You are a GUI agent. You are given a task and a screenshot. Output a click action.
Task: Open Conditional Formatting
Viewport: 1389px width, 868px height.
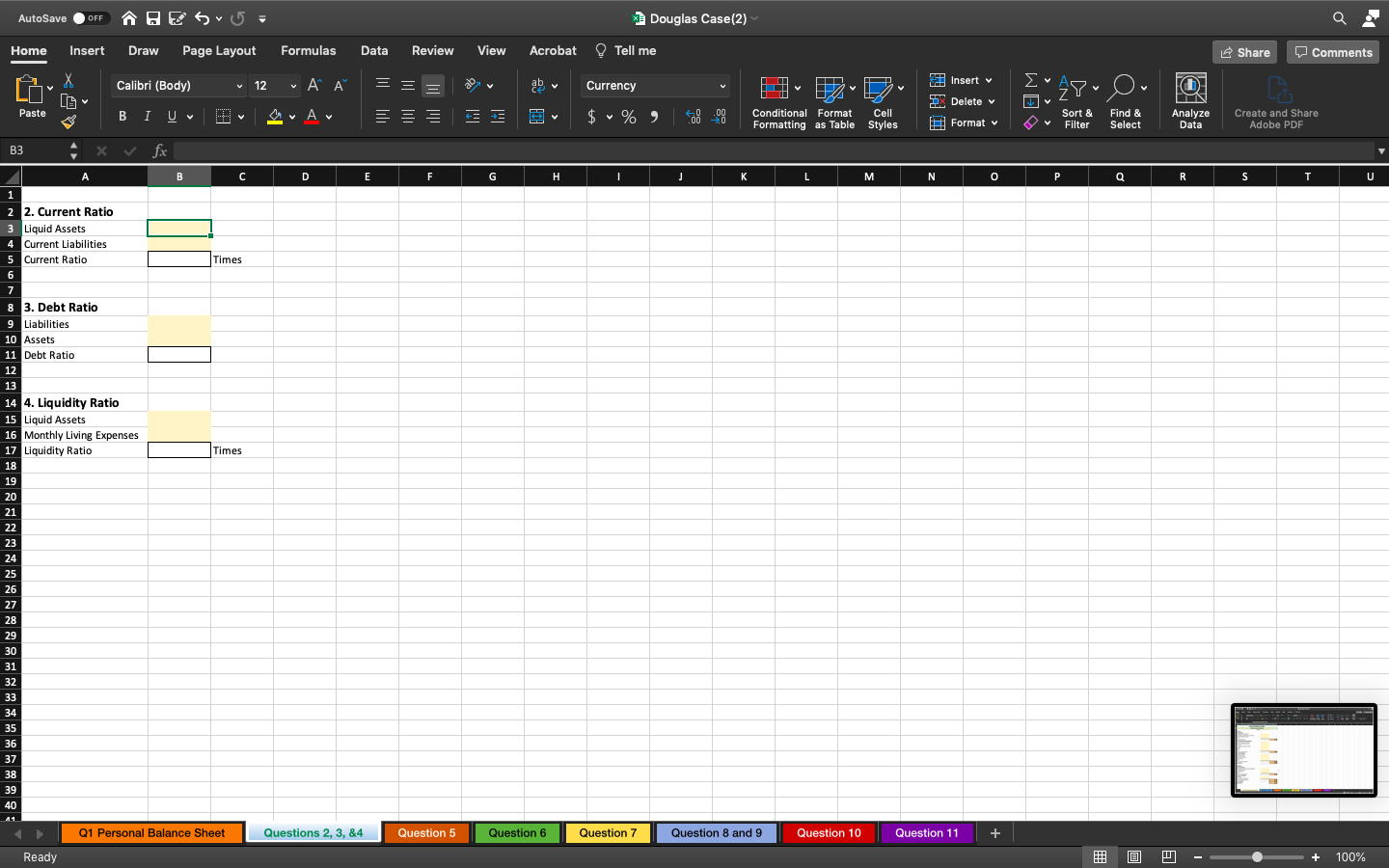pos(779,102)
